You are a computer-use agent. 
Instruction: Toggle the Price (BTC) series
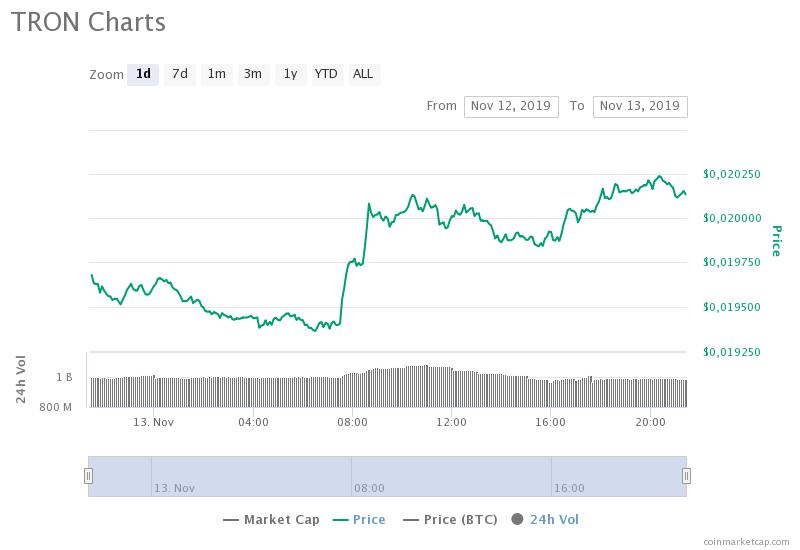(x=450, y=520)
